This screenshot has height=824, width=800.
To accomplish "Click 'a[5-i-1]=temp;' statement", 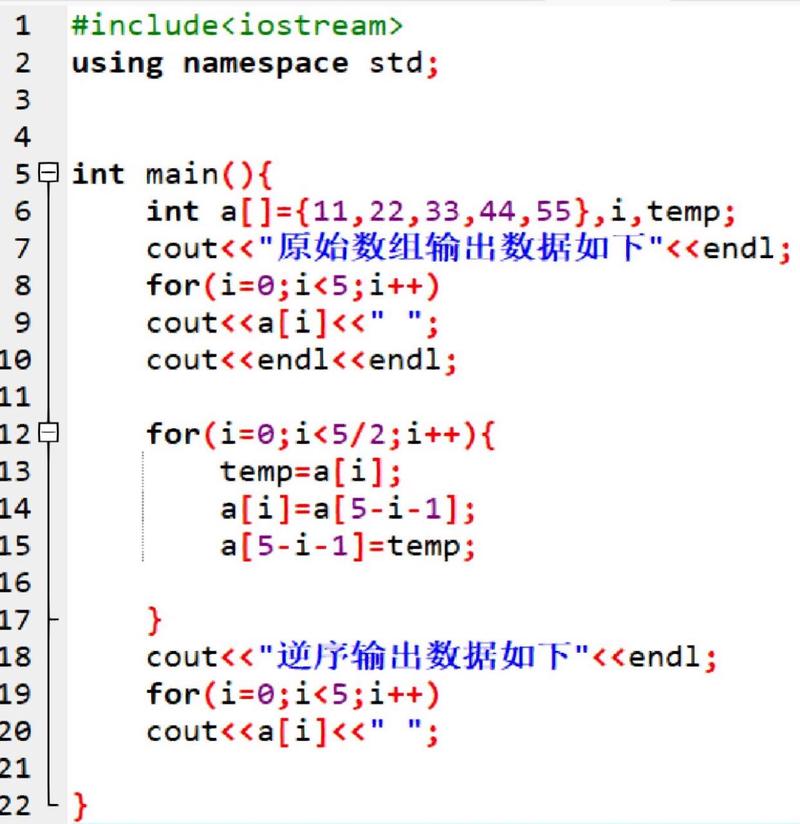I will point(348,547).
